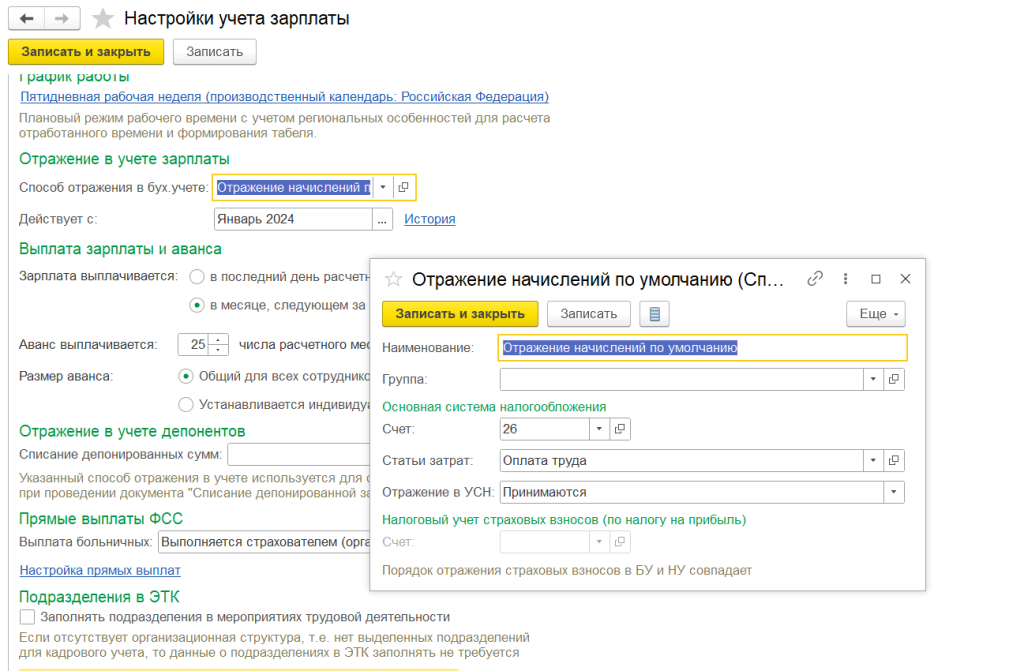Copy link icon in dialog title bar
This screenshot has height=671, width=1024.
815,279
